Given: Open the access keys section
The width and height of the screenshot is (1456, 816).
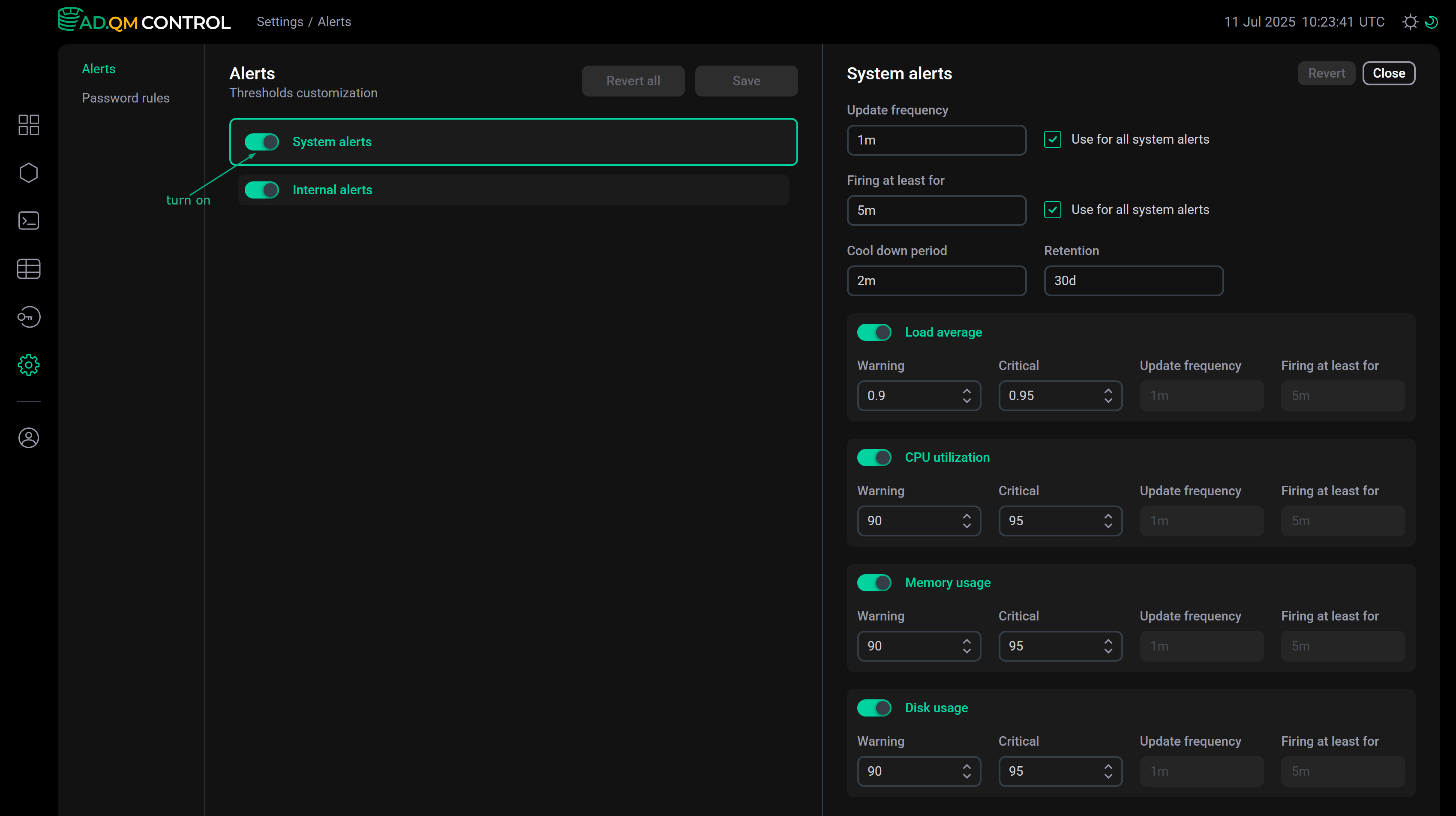Looking at the screenshot, I should (28, 317).
